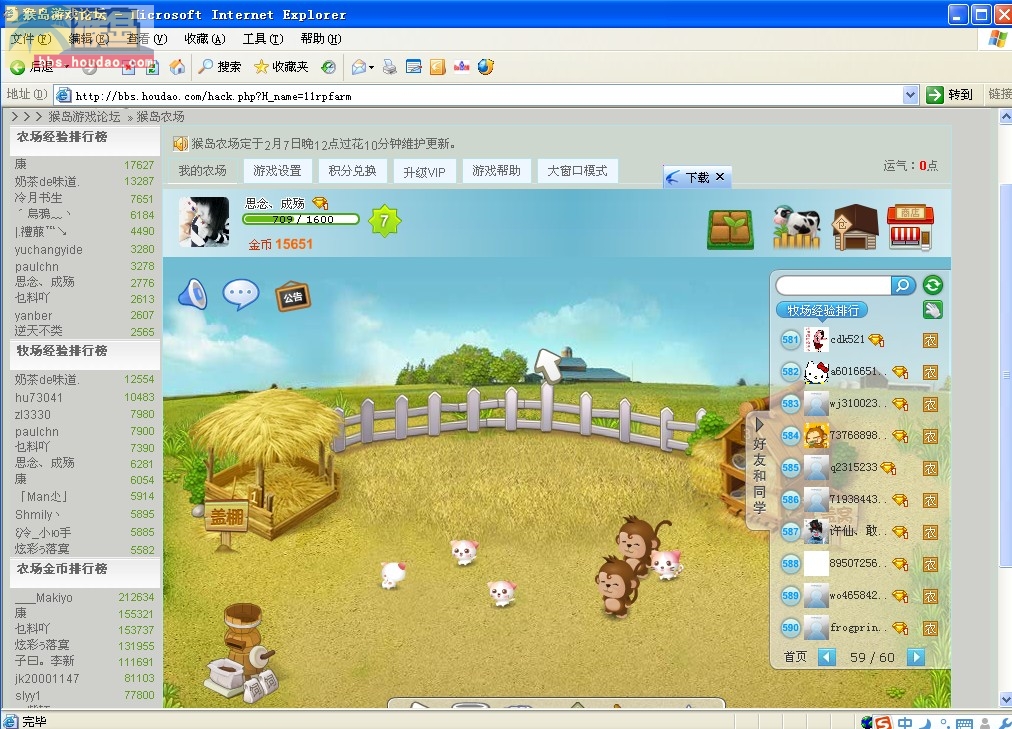Viewport: 1012px width, 729px height.
Task: Select friend wj310023 in list
Action: pos(858,404)
